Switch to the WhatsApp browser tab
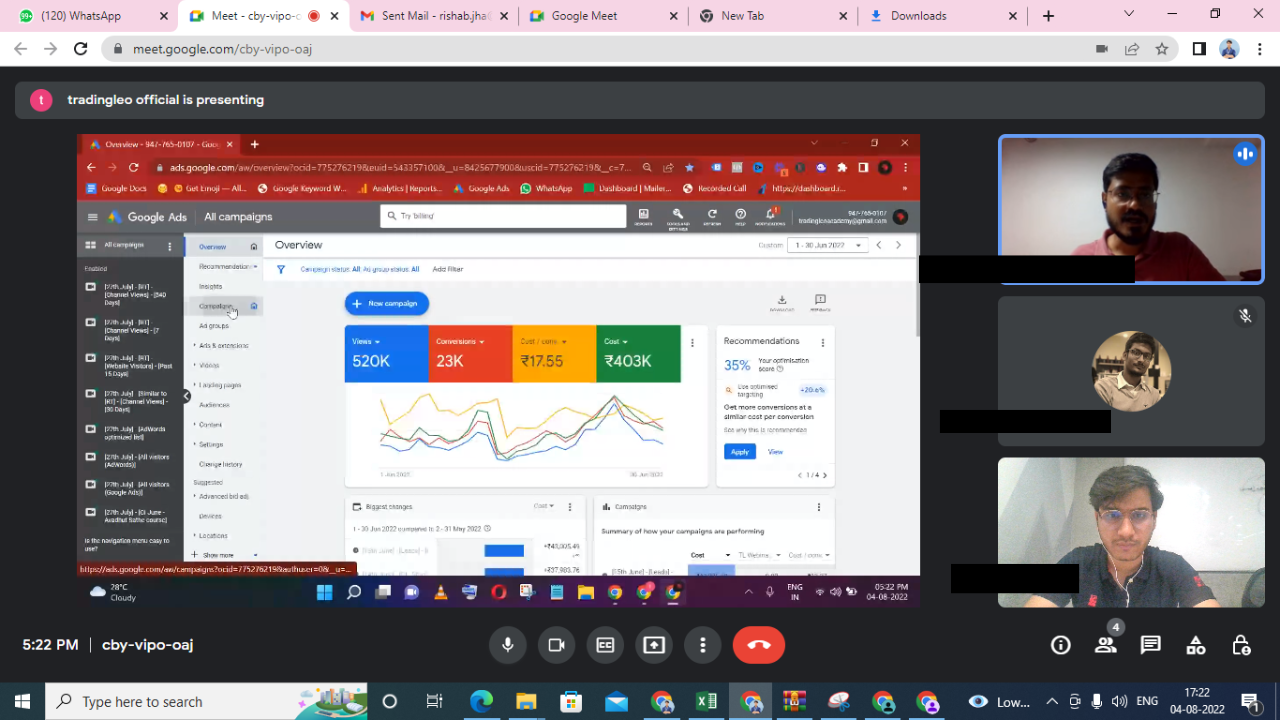1280x720 pixels. pos(94,16)
